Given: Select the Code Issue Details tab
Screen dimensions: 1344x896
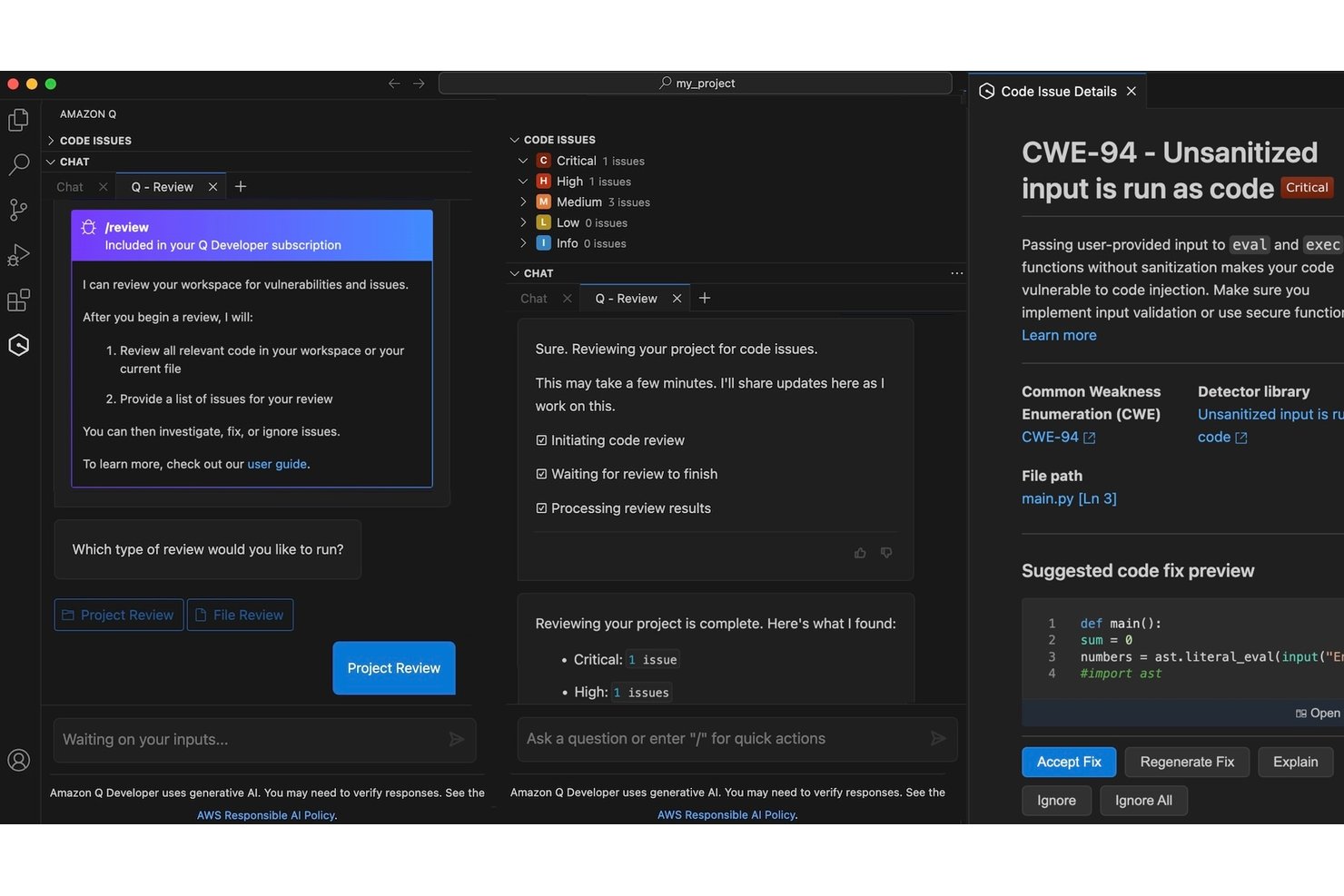Looking at the screenshot, I should (1058, 92).
